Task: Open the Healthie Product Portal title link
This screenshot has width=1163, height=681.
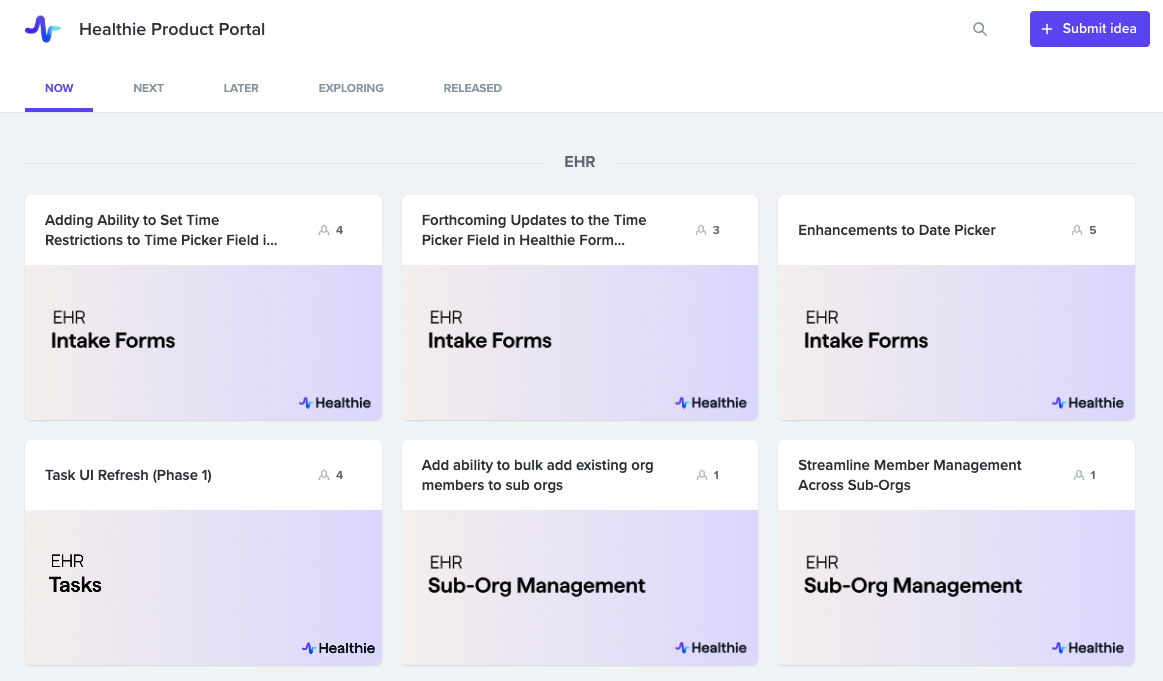Action: point(172,29)
